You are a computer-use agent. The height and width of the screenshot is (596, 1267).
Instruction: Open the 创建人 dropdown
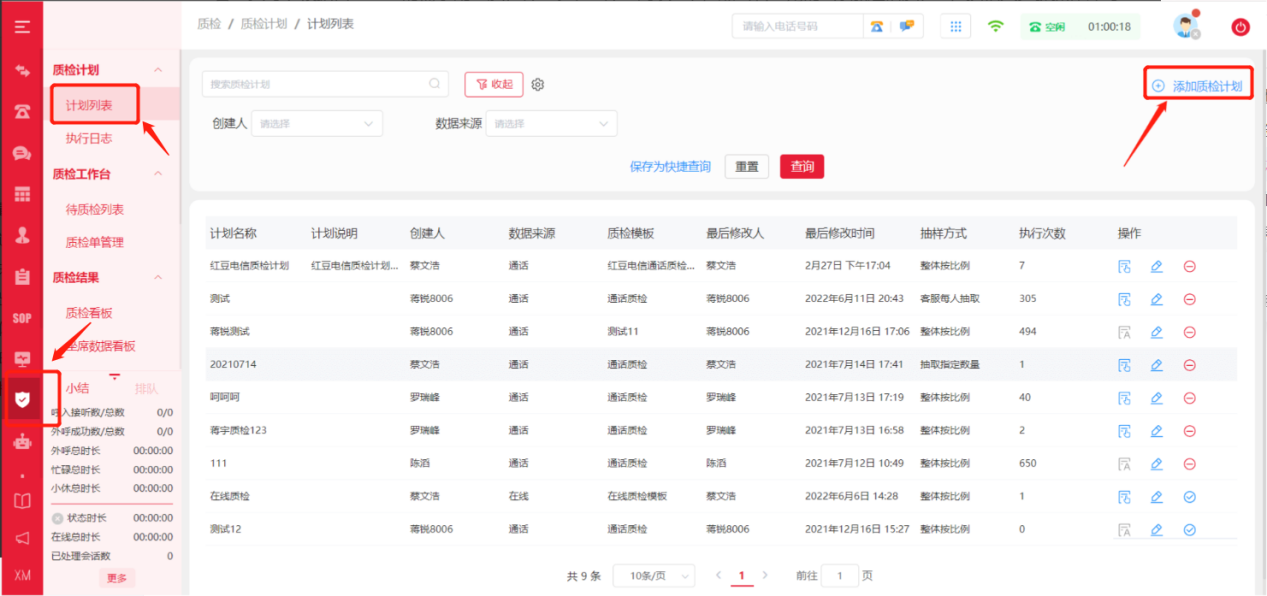[x=317, y=124]
